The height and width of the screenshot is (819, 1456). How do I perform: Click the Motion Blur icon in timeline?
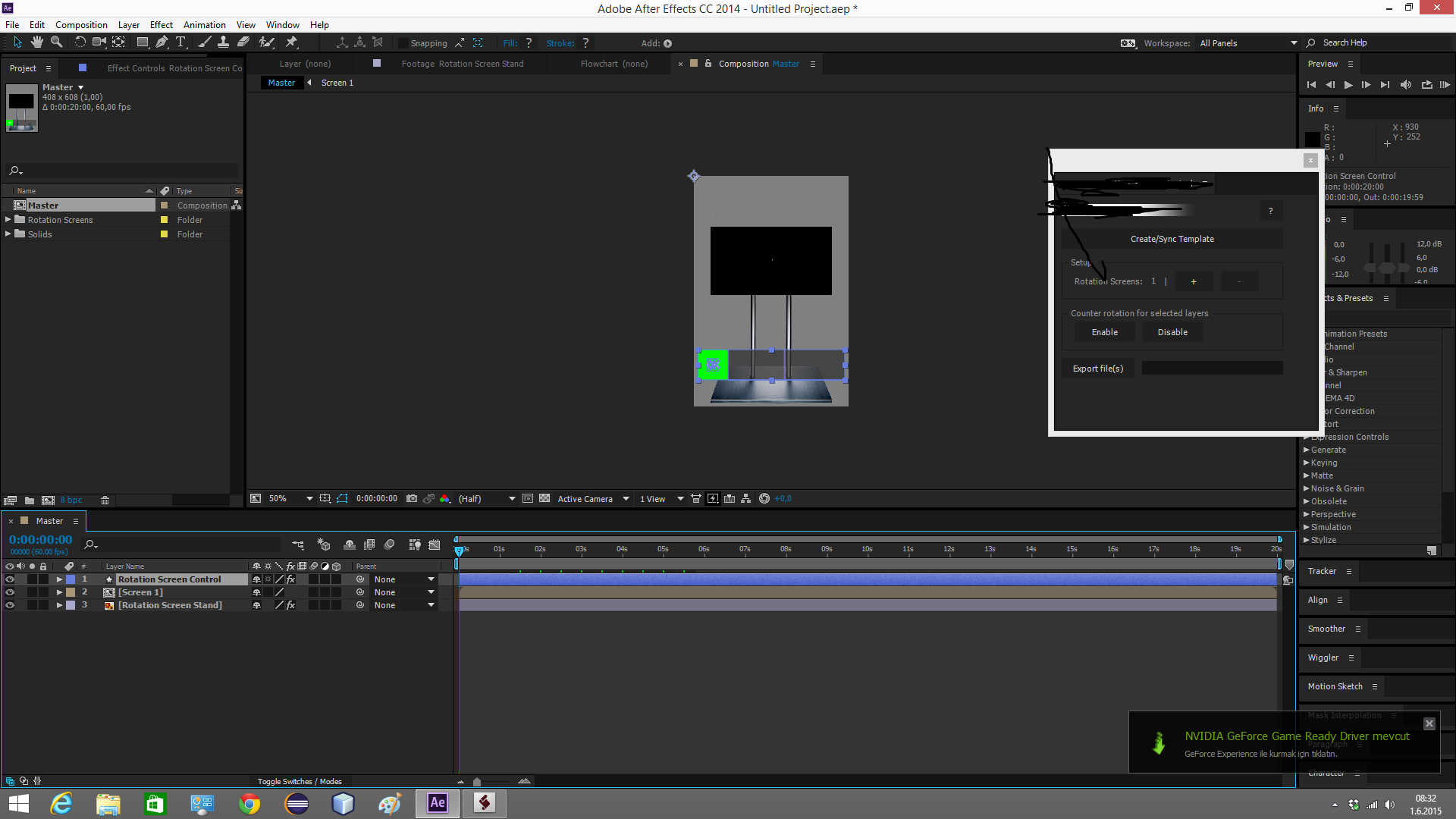[x=390, y=544]
